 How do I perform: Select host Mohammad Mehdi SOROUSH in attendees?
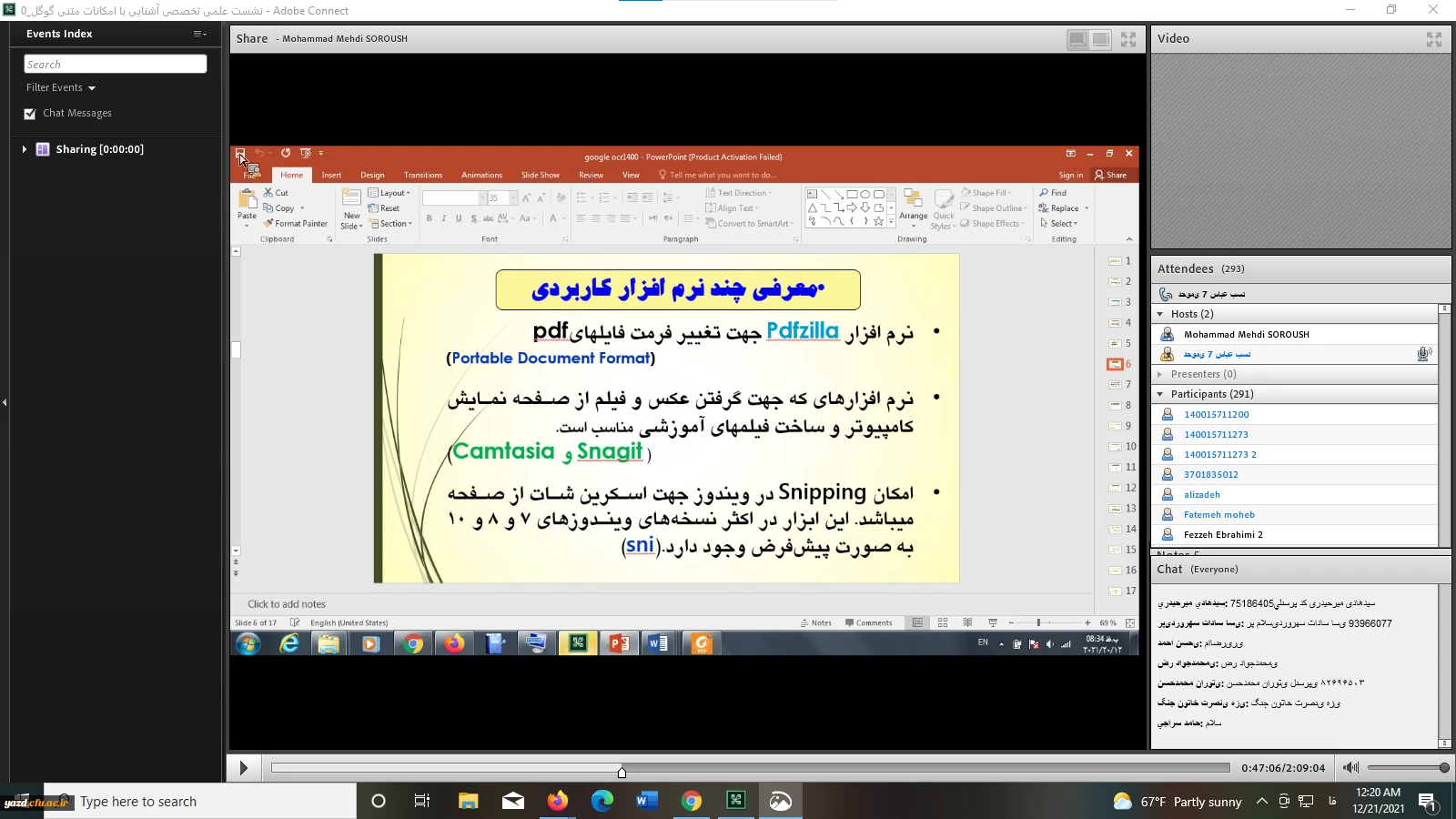point(1246,335)
